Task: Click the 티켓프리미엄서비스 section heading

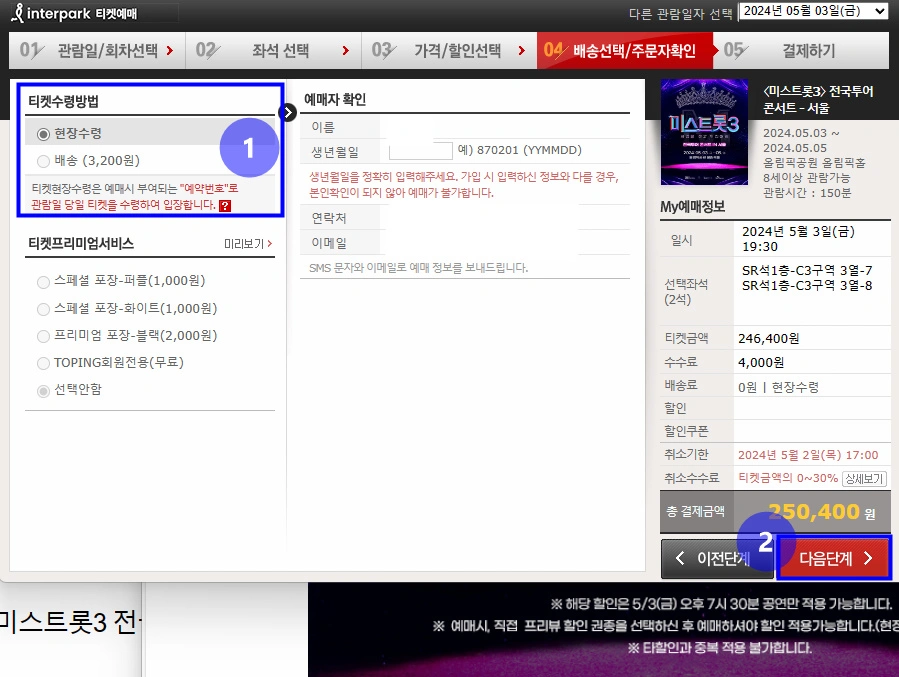Action: [81, 244]
